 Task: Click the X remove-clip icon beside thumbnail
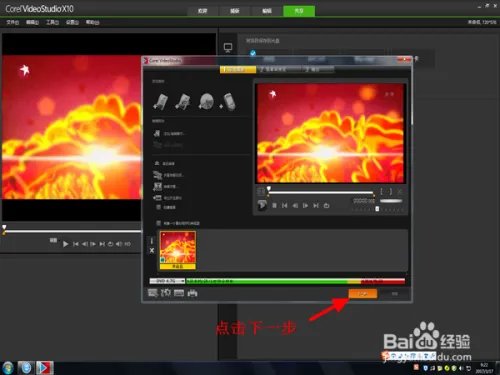pos(152,250)
